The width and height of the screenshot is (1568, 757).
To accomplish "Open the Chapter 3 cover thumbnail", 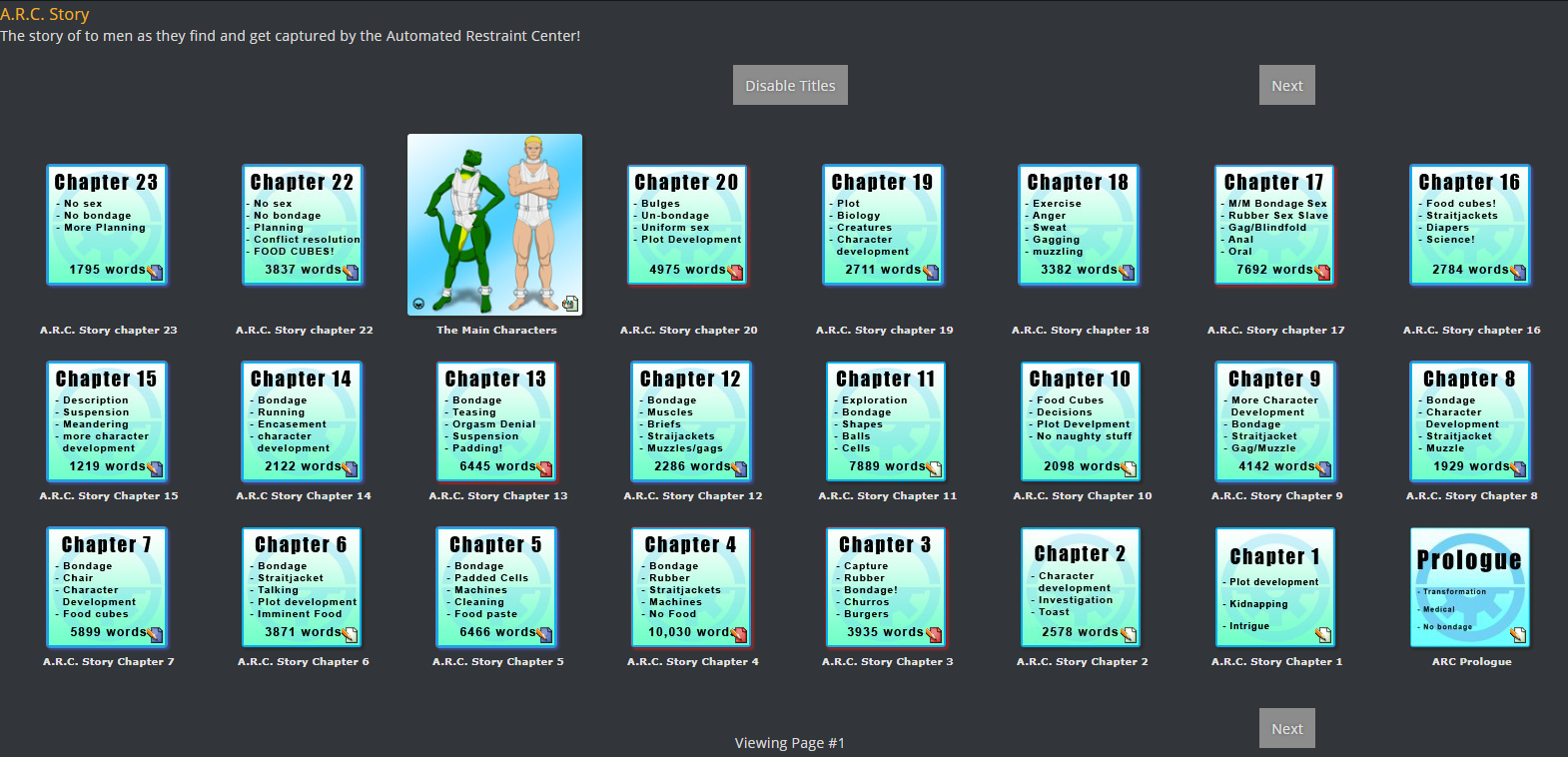I will coord(886,587).
